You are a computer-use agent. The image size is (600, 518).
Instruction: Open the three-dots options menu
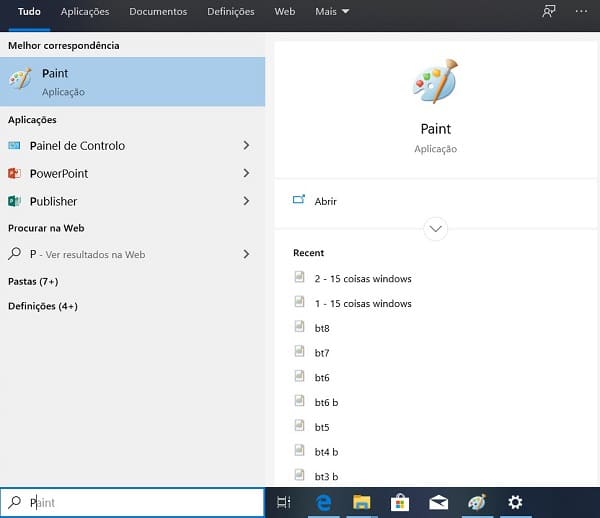tap(581, 11)
